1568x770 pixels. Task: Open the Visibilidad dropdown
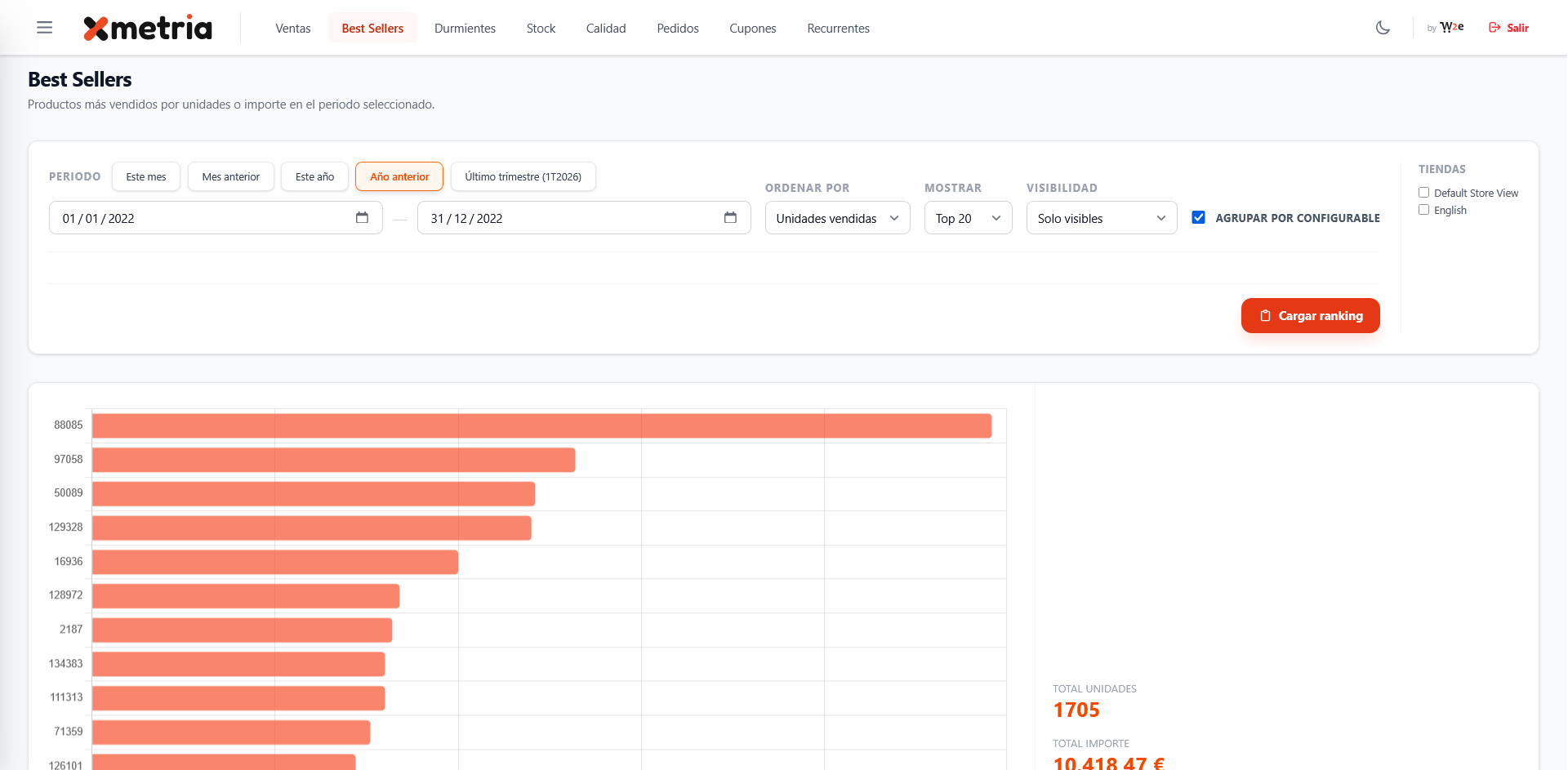1101,218
